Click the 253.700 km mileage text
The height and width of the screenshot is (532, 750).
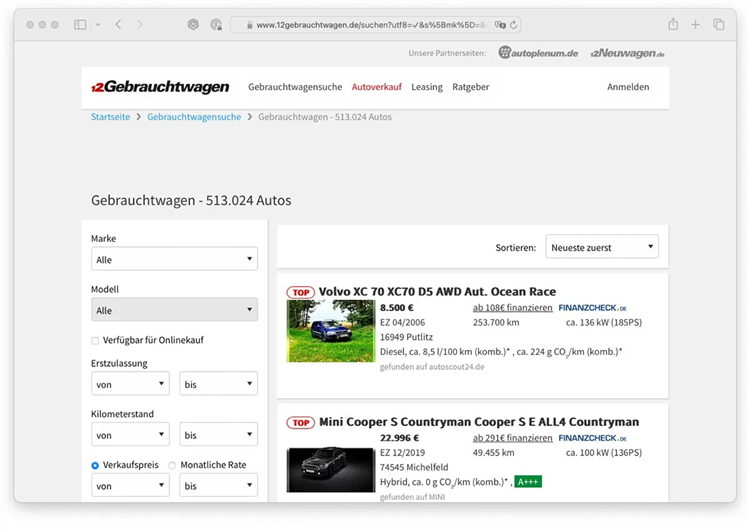tap(496, 322)
